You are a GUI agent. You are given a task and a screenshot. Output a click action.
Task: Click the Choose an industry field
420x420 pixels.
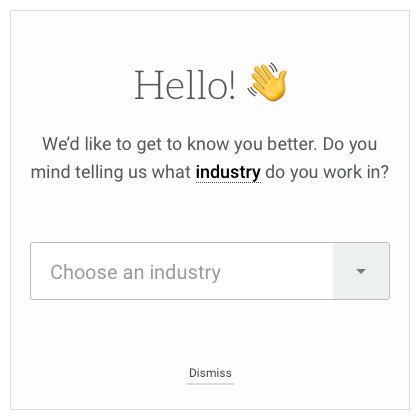click(x=210, y=271)
